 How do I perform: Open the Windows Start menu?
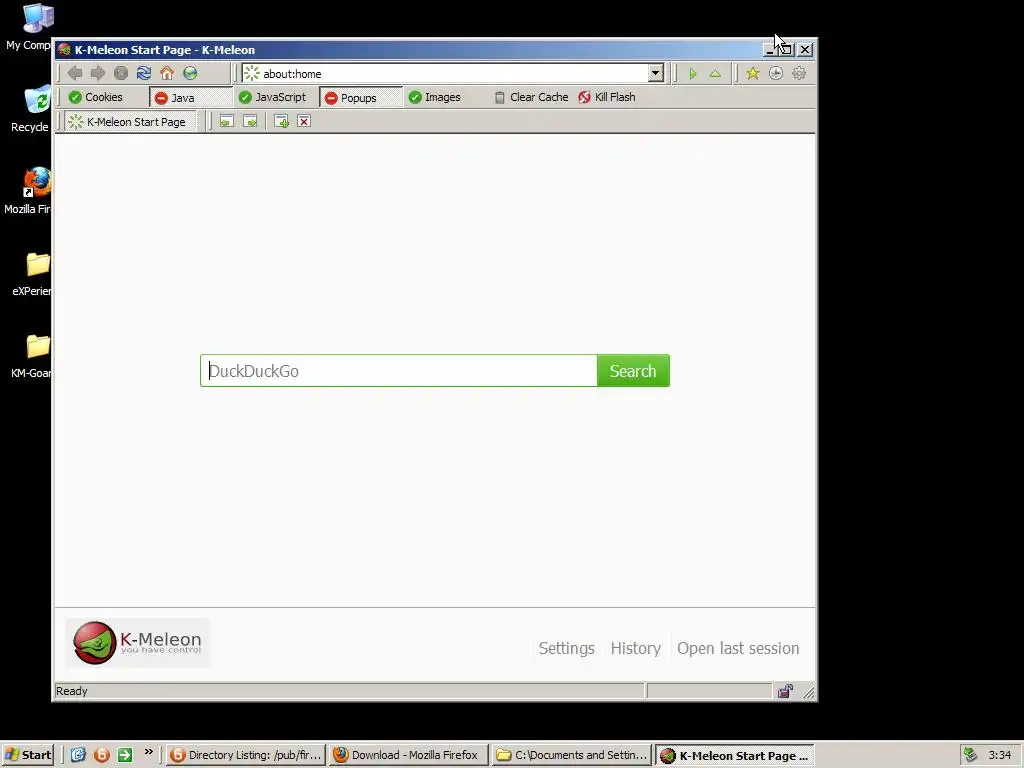coord(27,755)
